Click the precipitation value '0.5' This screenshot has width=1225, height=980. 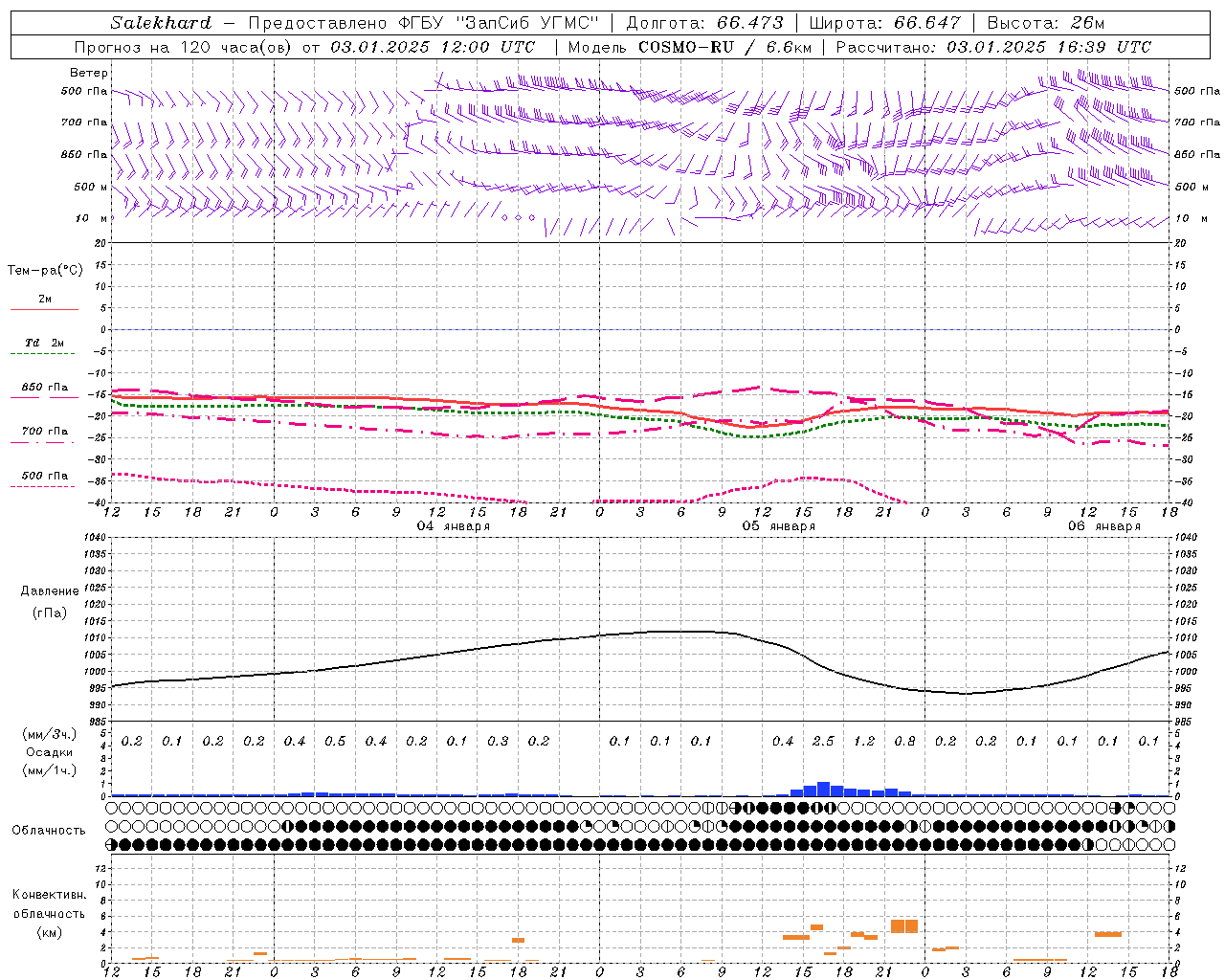point(335,742)
